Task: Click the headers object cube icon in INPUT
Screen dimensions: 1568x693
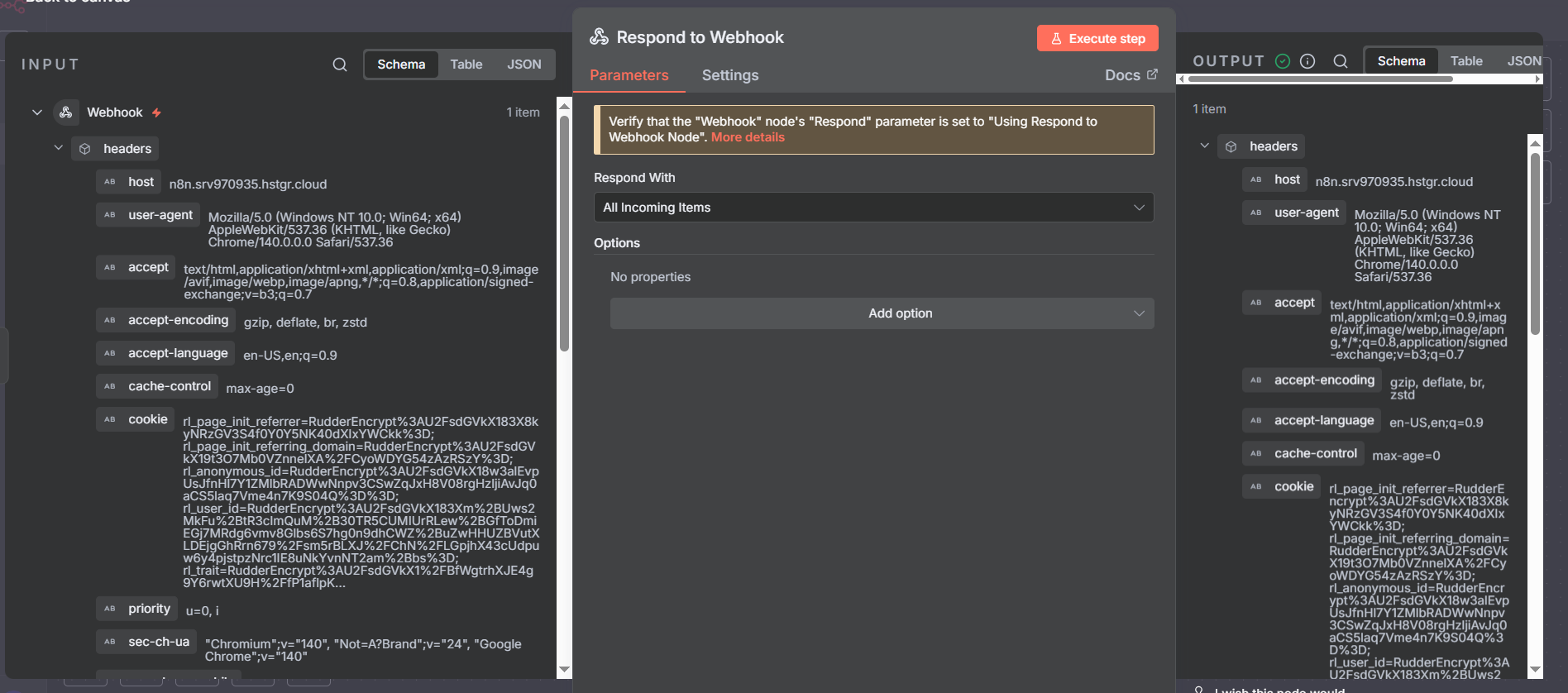Action: pos(85,149)
